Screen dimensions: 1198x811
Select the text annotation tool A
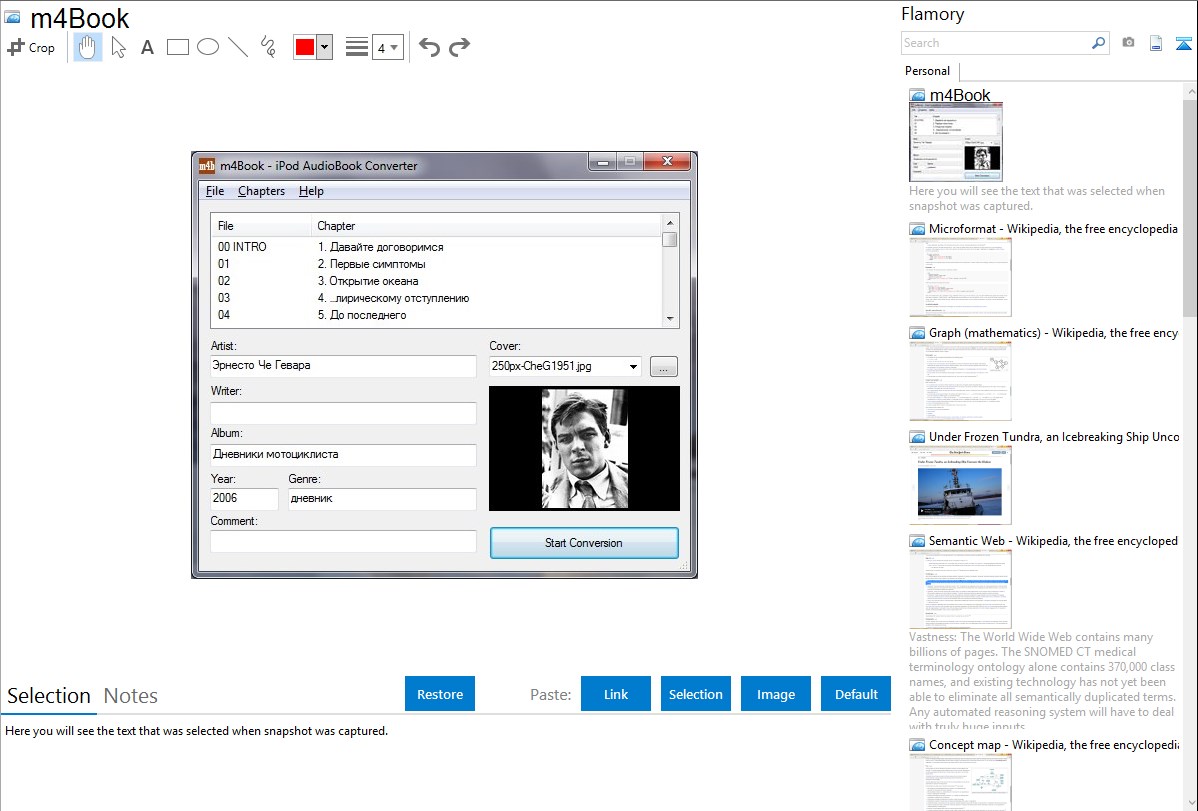pyautogui.click(x=147, y=47)
